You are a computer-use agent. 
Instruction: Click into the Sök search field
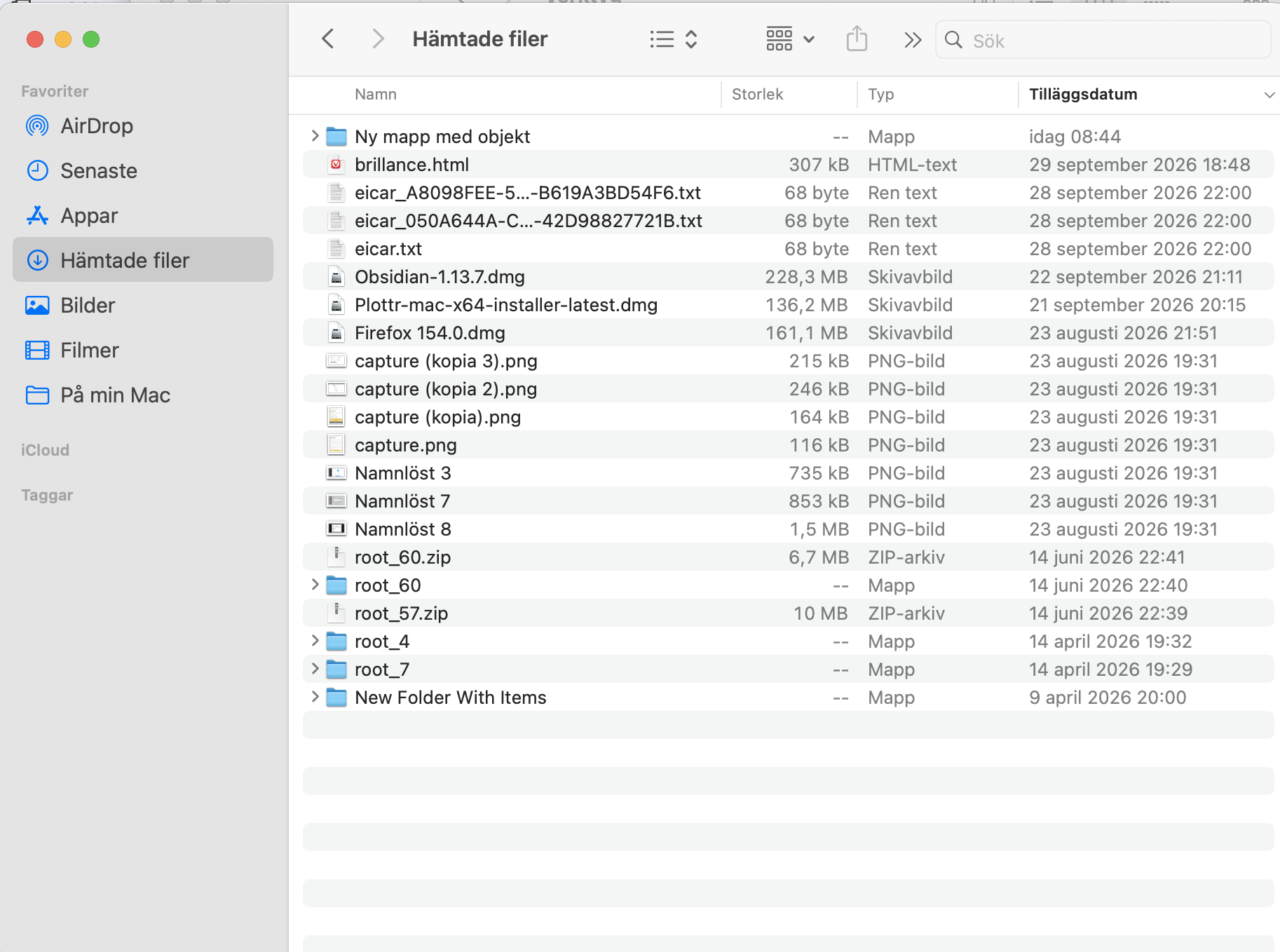[x=1103, y=40]
